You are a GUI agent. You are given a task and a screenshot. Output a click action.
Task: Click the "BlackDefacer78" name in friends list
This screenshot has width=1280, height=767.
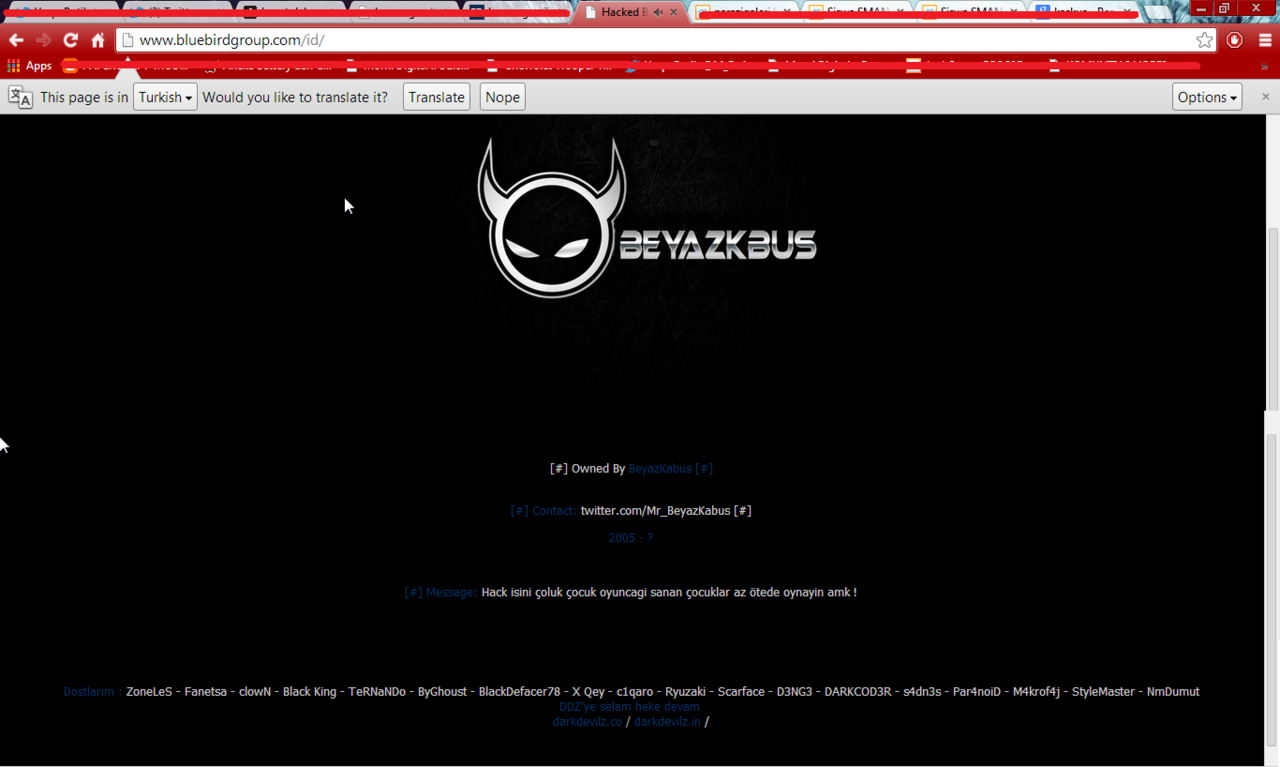click(519, 691)
